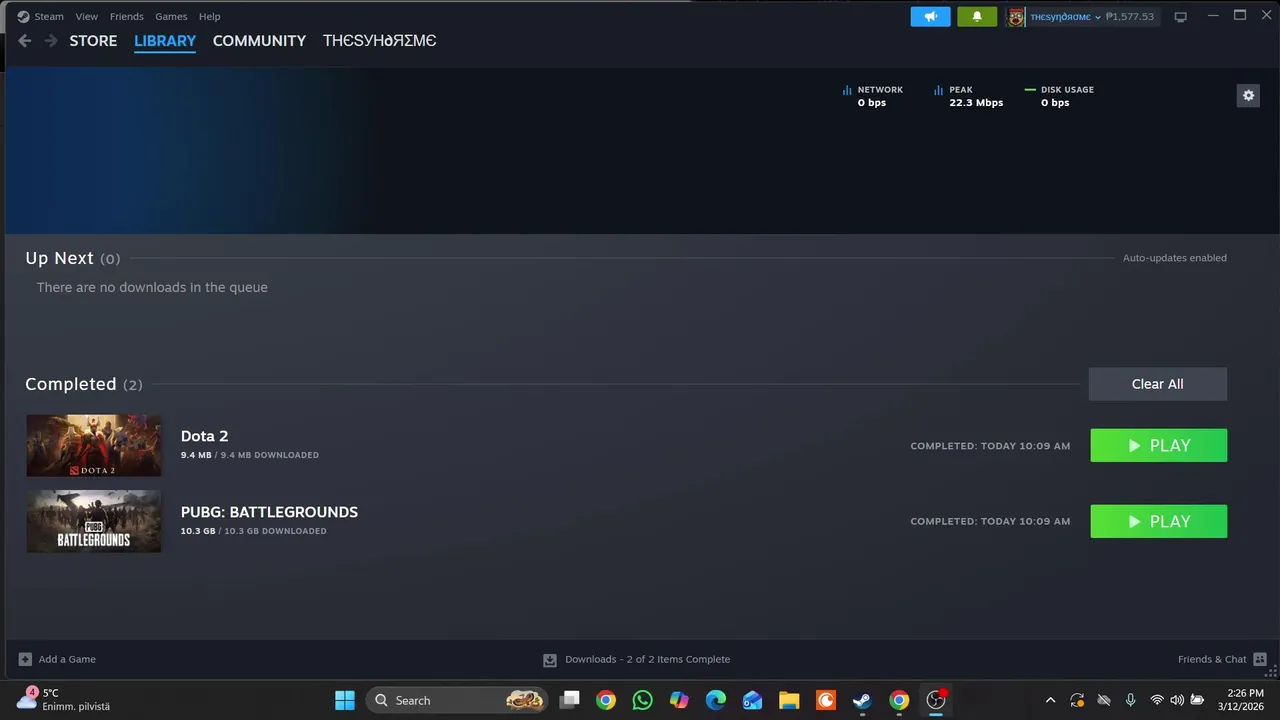Open WhatsApp from the taskbar

click(642, 700)
